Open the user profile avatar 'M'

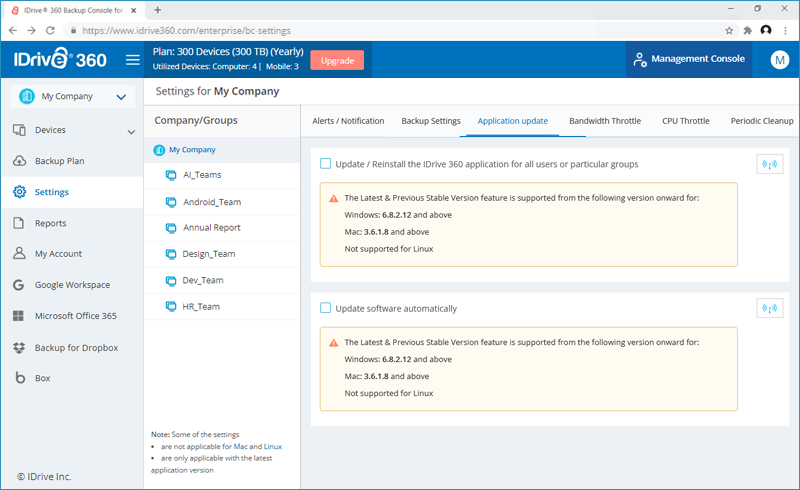point(779,60)
